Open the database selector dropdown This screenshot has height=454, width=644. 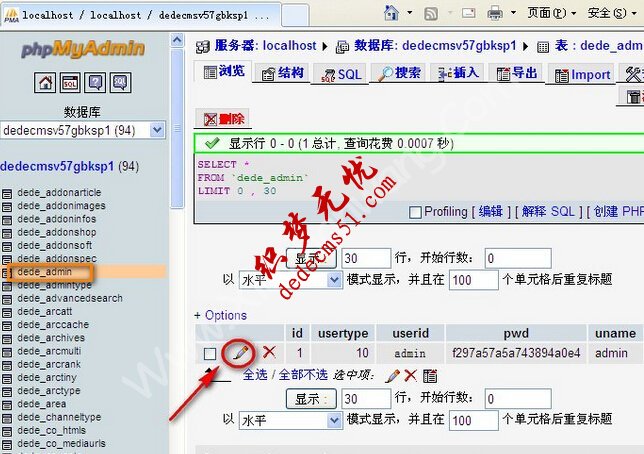(x=157, y=130)
